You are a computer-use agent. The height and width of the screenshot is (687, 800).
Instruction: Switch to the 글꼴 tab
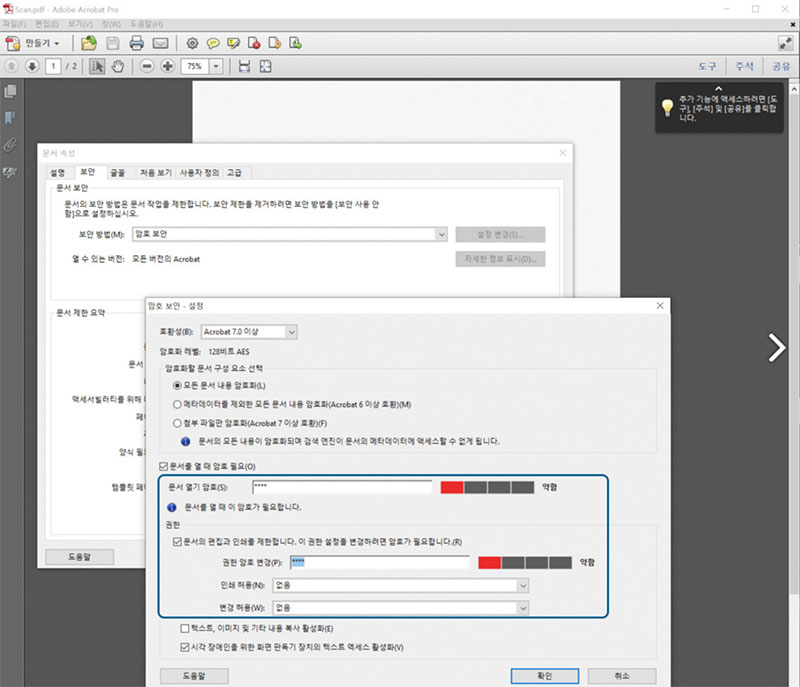pos(118,172)
